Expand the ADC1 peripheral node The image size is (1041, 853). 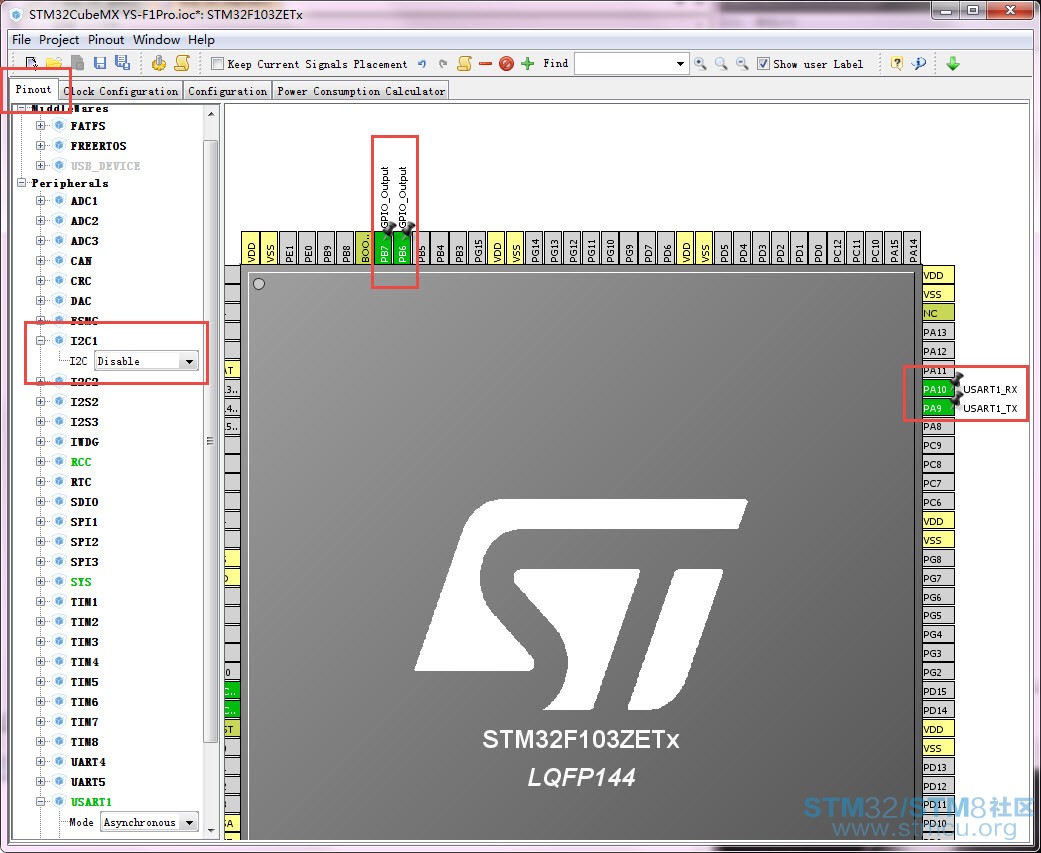point(40,200)
